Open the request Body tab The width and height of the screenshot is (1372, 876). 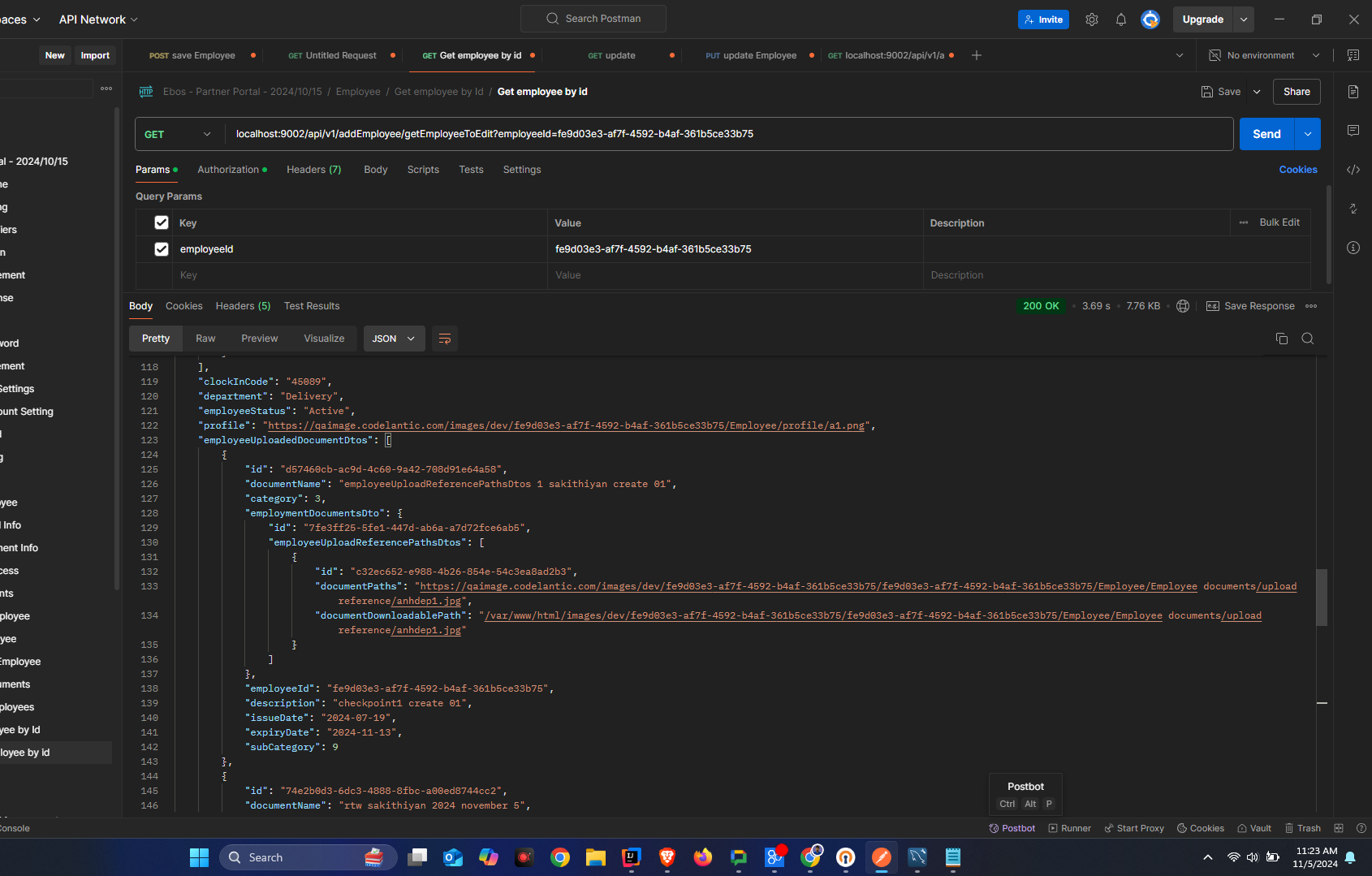click(376, 170)
